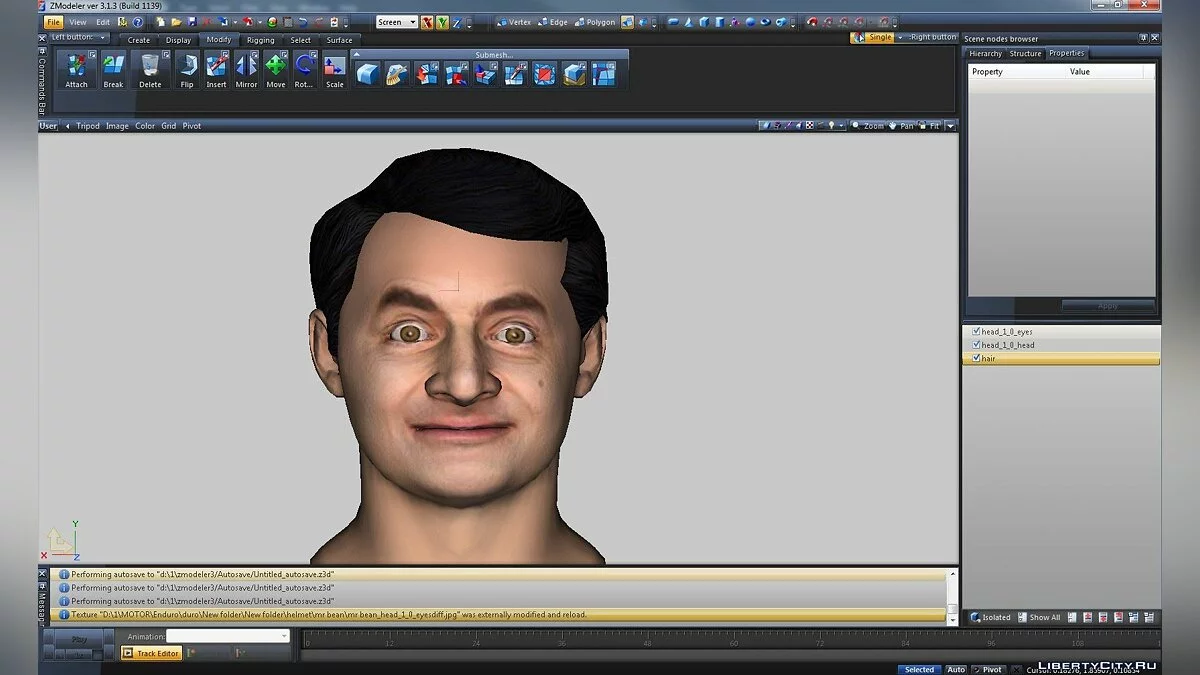Viewport: 1200px width, 675px height.
Task: Toggle the head_1_0_head visibility checkbox
Action: pyautogui.click(x=976, y=345)
